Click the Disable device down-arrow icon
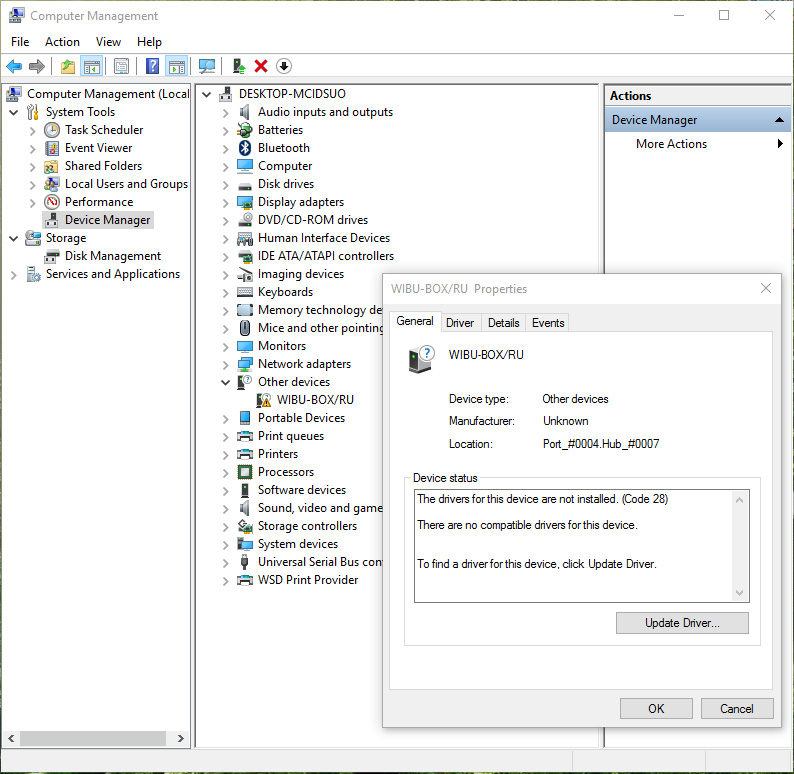794x774 pixels. [x=284, y=66]
